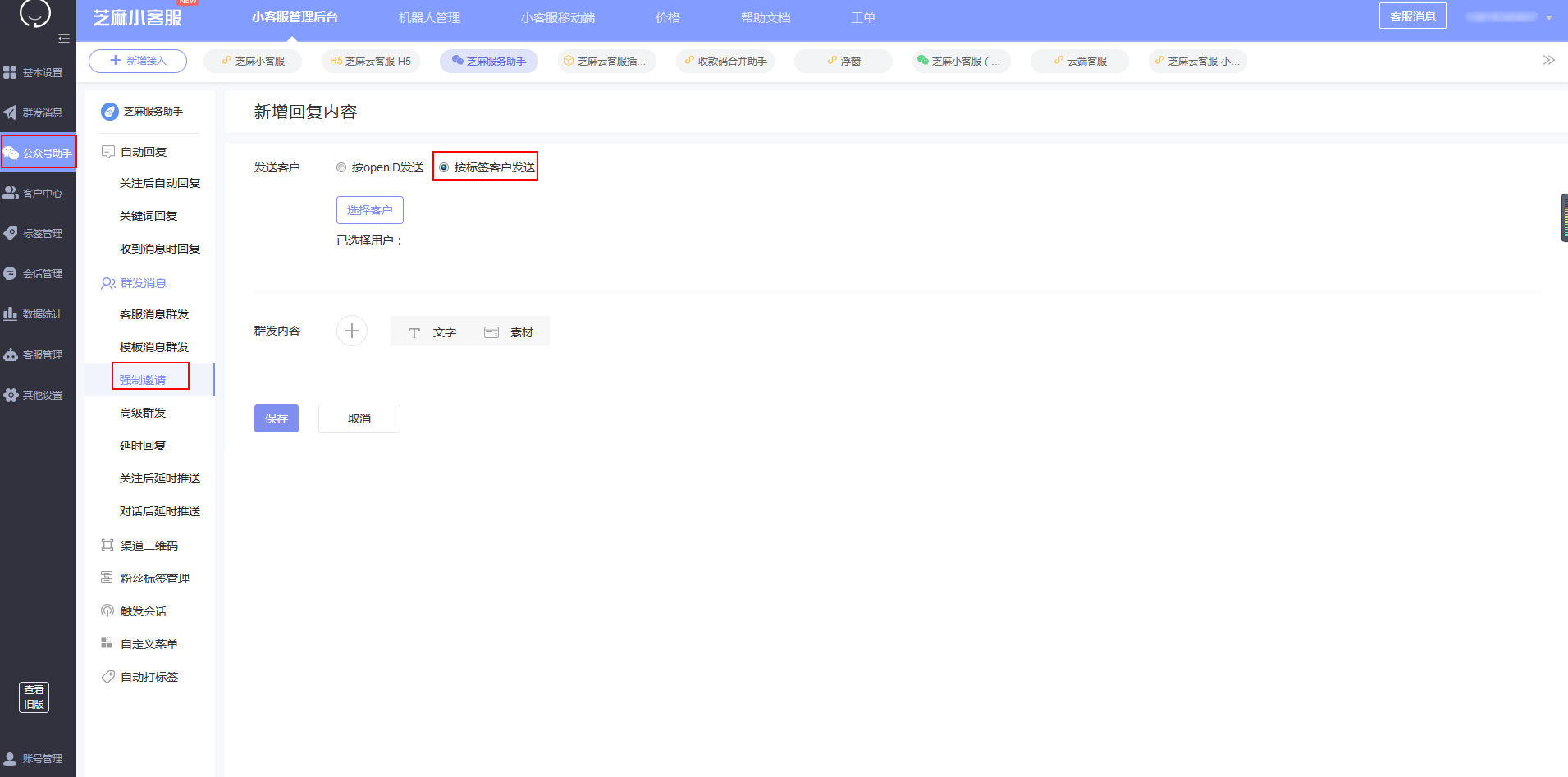Choose 素材 content type
The height and width of the screenshot is (777, 1568).
coord(509,332)
